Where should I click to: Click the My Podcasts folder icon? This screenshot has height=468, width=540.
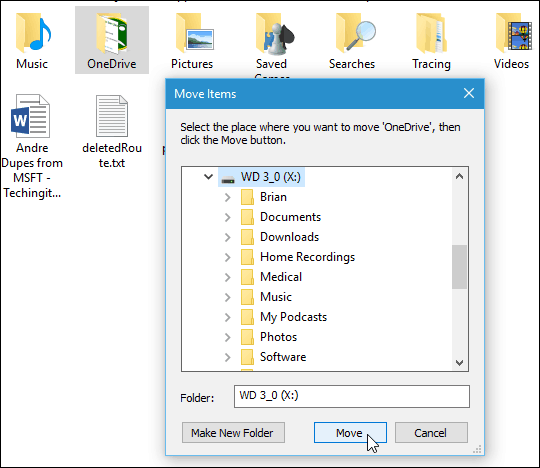[x=247, y=317]
